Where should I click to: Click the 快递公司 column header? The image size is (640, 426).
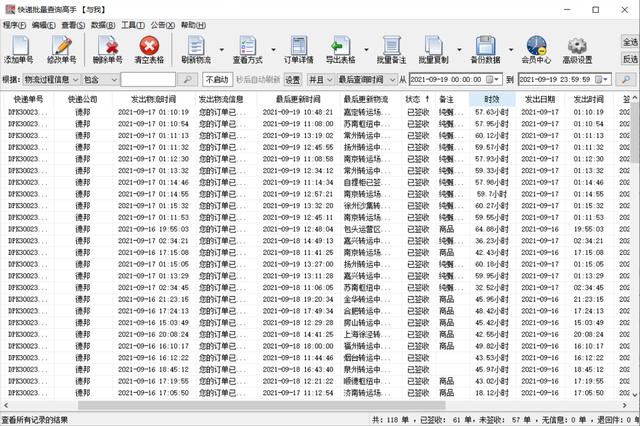pos(83,99)
